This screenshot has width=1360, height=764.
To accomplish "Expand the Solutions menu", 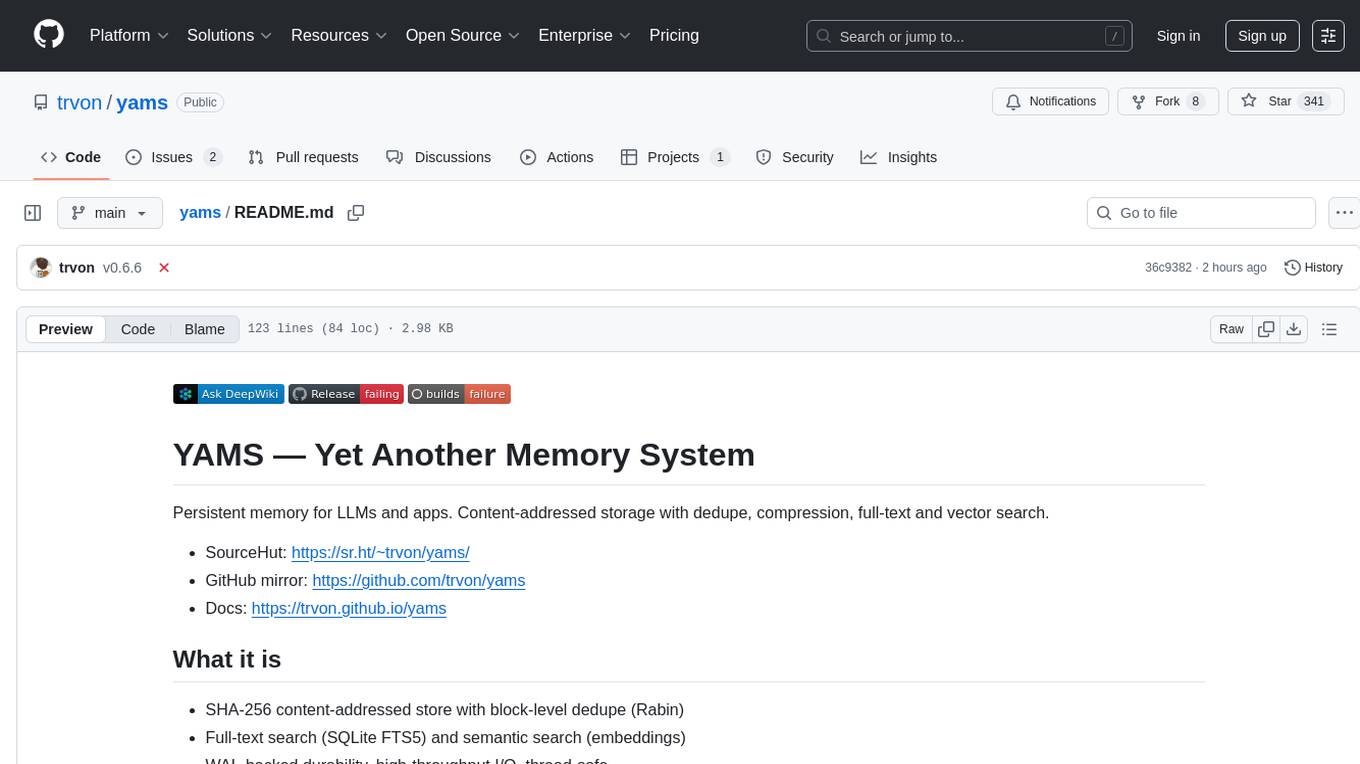I will pyautogui.click(x=230, y=35).
